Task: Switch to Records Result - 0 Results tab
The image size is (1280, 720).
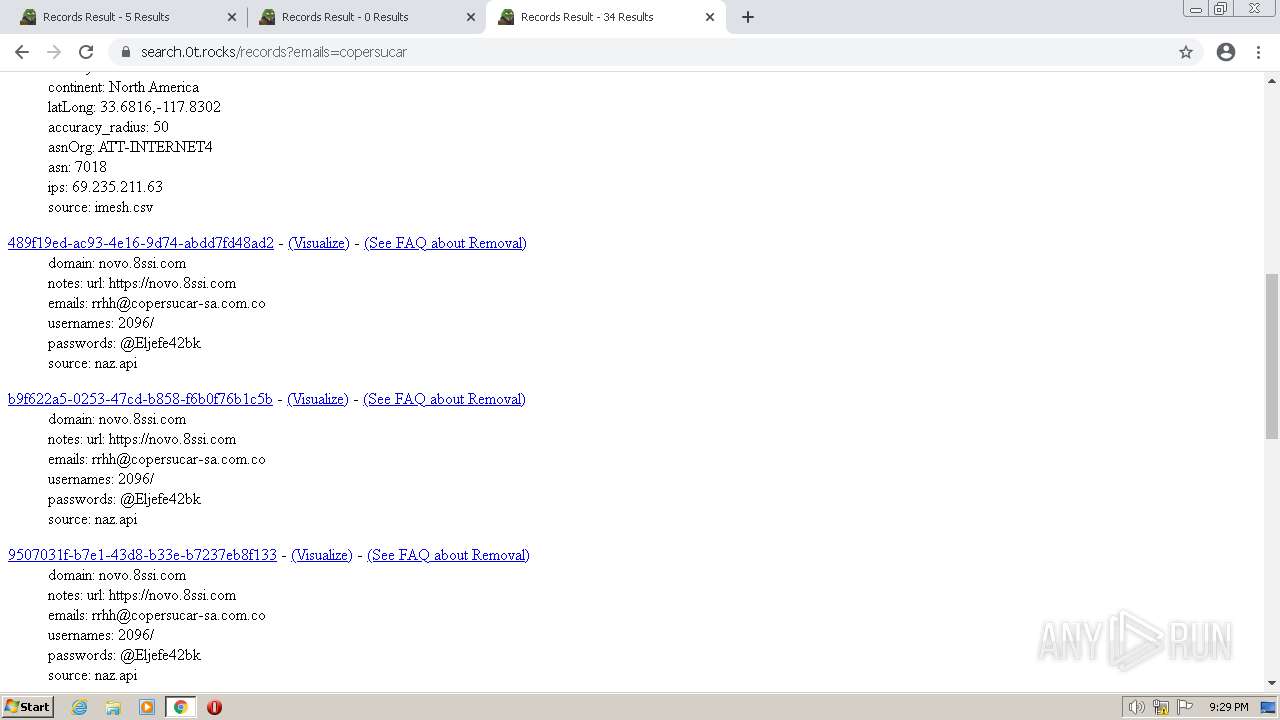Action: point(365,17)
